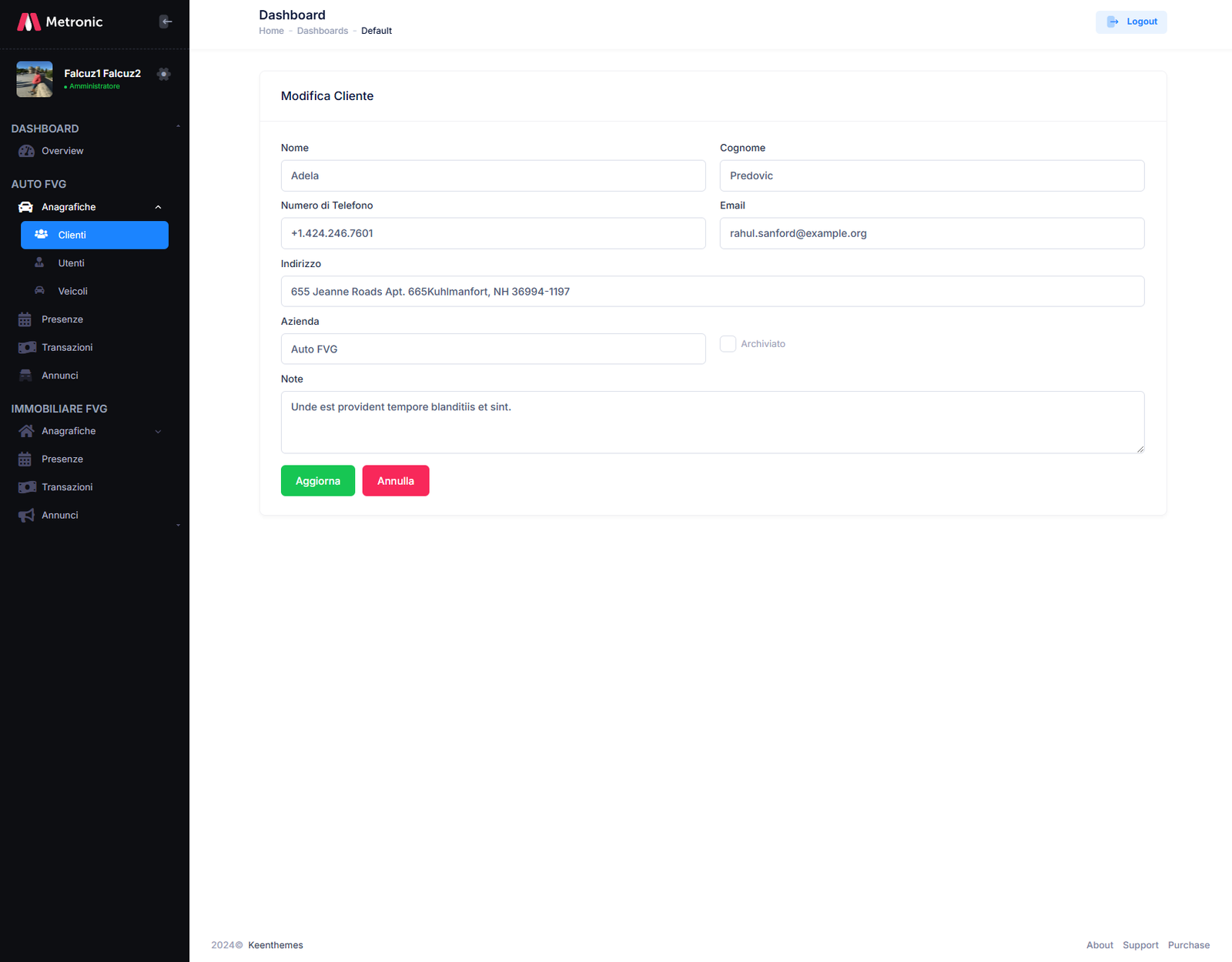Expand Immobiliare FVG Anagrafiche chevron
Viewport: 1232px width, 962px height.
coord(158,432)
